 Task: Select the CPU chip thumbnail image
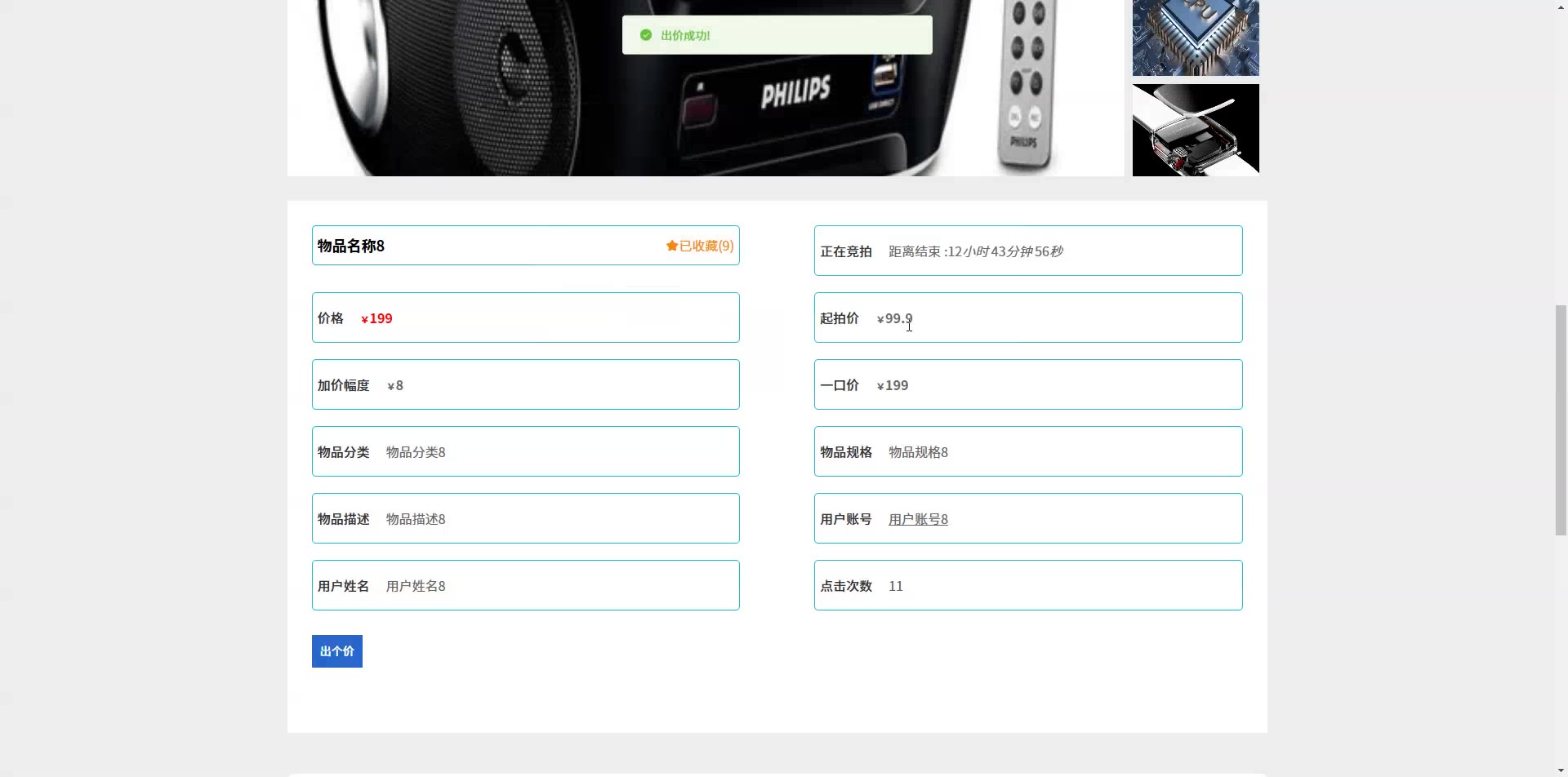tap(1196, 38)
